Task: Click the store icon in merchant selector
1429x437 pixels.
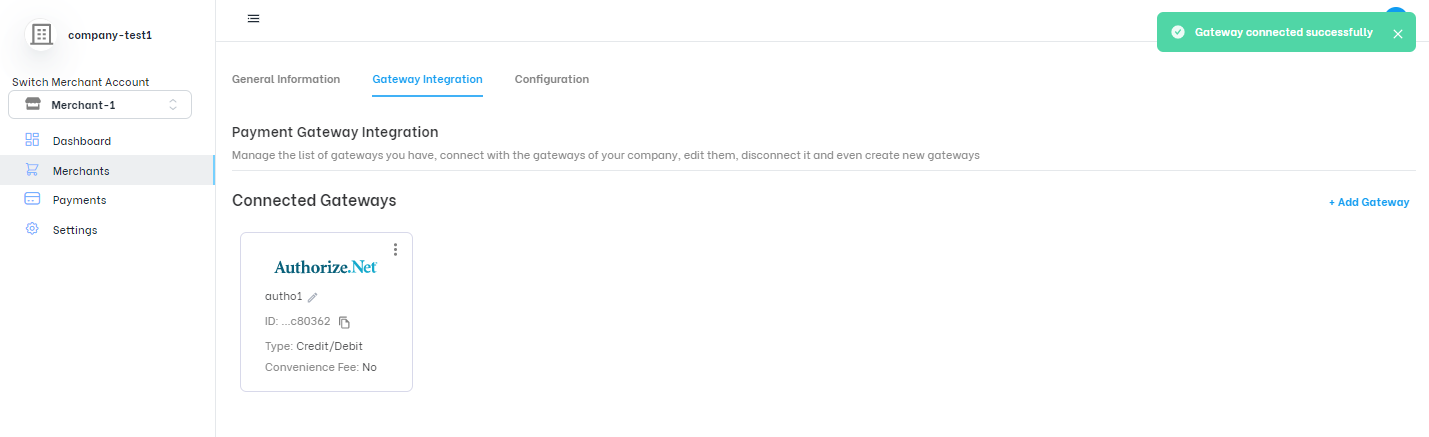Action: pyautogui.click(x=33, y=104)
